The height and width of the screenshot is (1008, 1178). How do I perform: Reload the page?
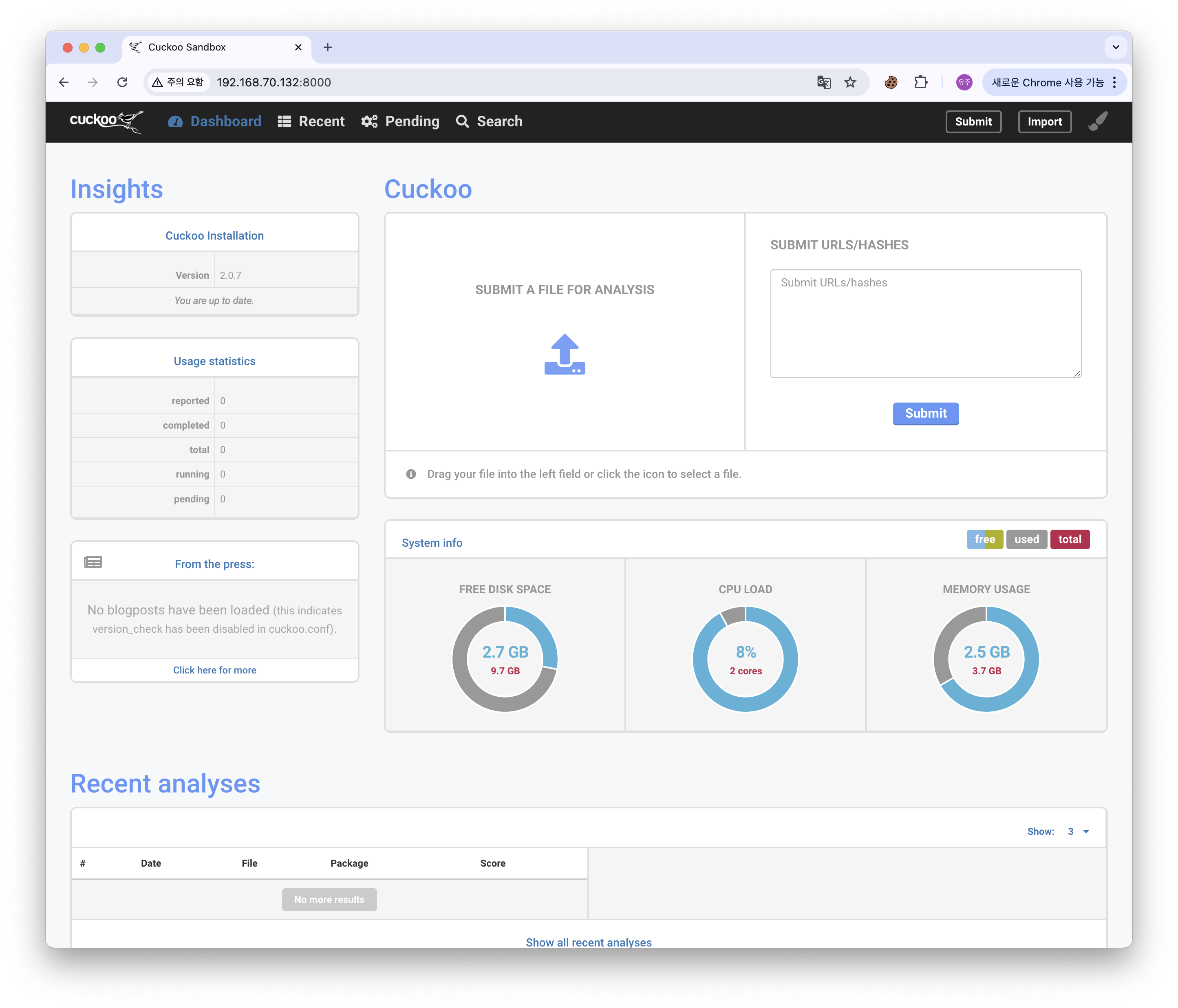[122, 82]
